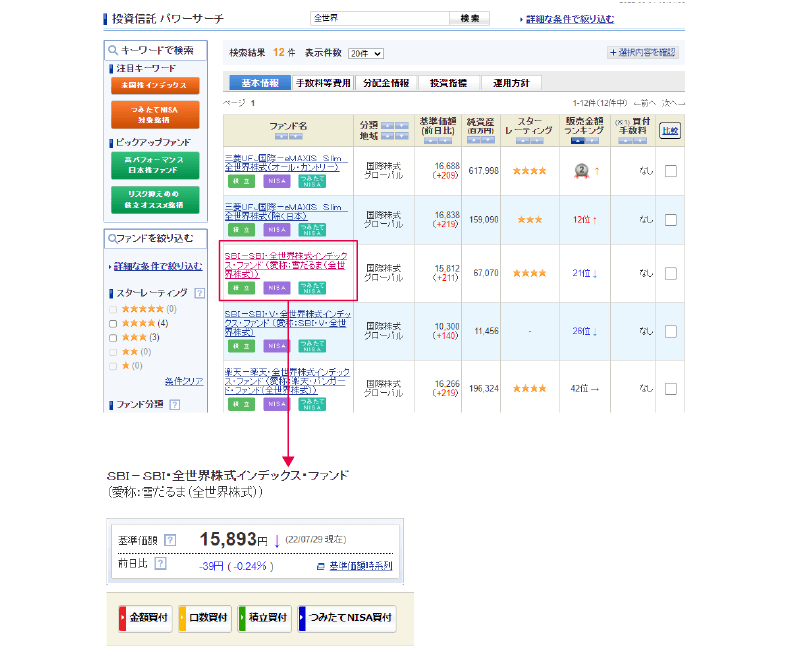Sort スターレーティング column ascending arrow
Viewport: 801px width, 652px height.
[523, 141]
